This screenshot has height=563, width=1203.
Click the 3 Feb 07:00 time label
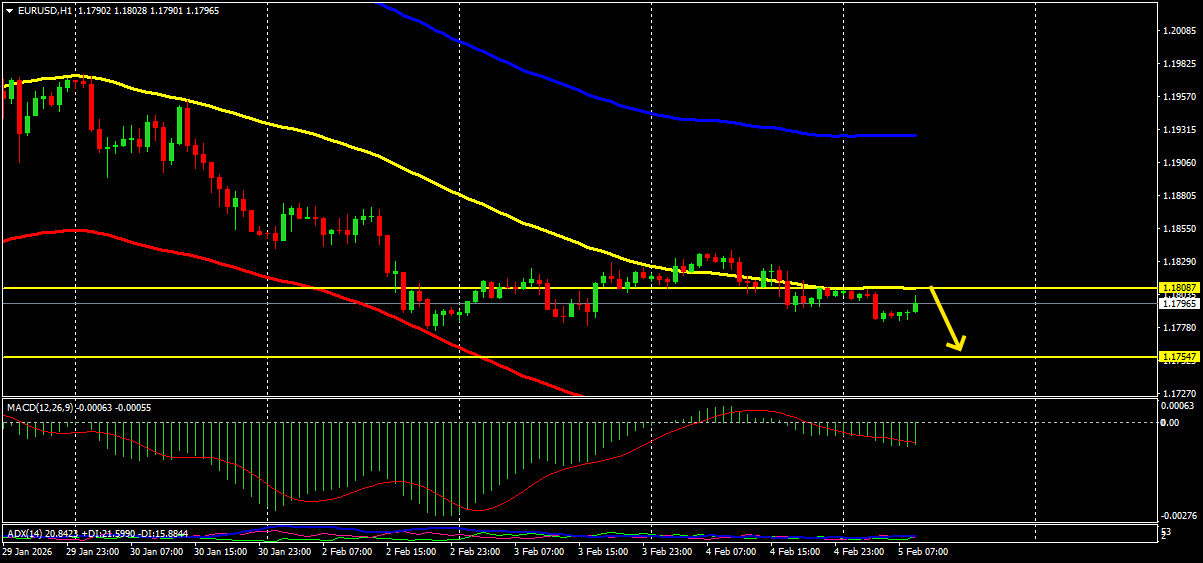tap(539, 551)
